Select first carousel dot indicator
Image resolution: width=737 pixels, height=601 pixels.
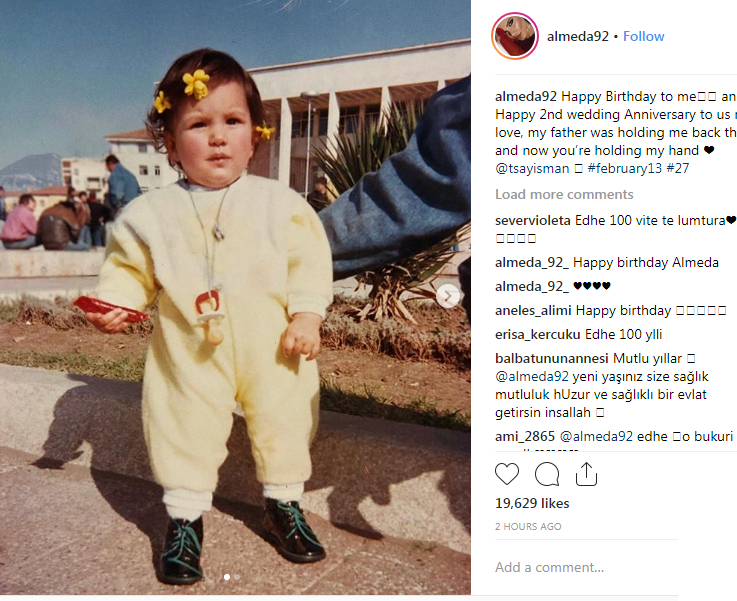click(227, 577)
